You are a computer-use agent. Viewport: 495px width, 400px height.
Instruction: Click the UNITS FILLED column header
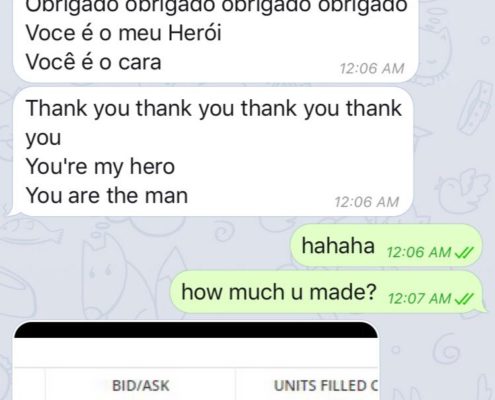coord(325,386)
